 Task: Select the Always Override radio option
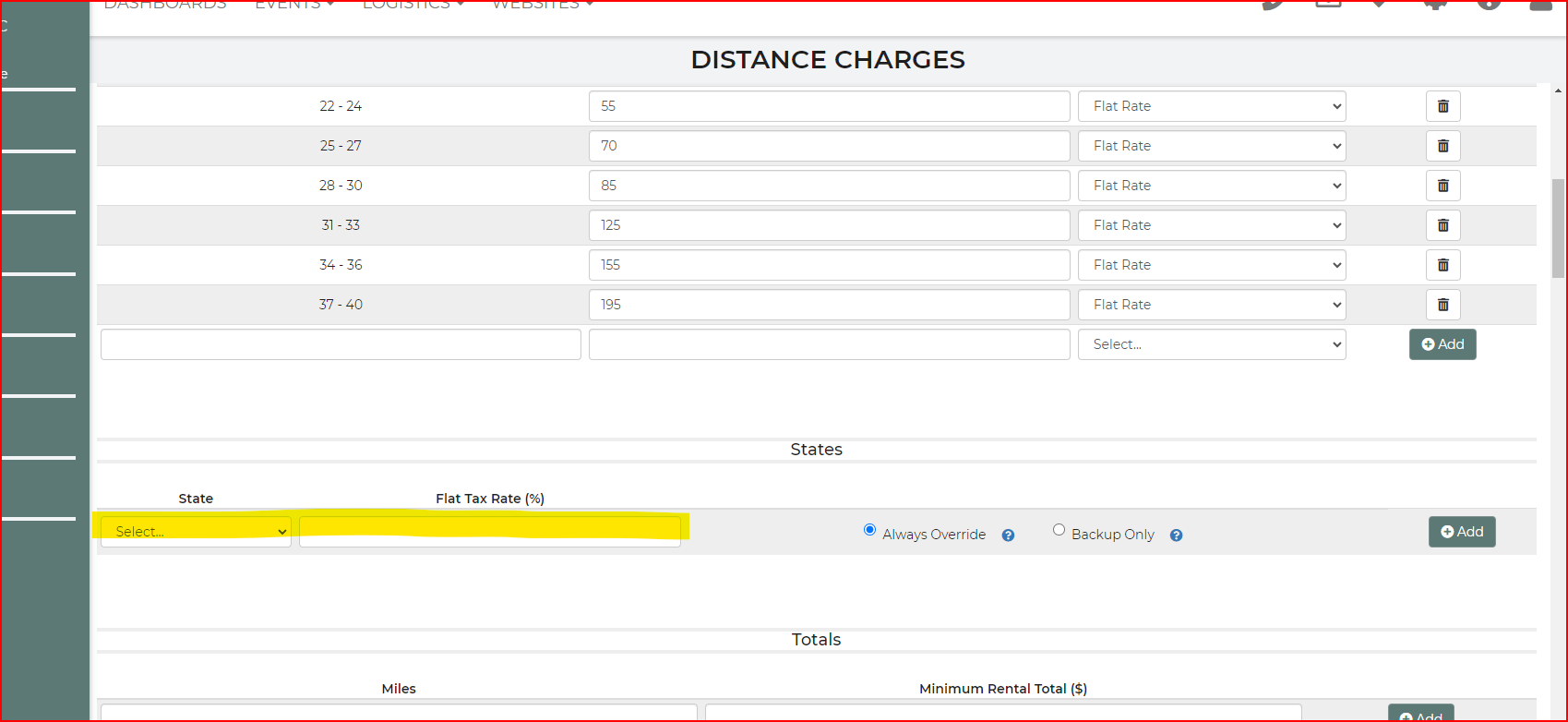click(869, 530)
